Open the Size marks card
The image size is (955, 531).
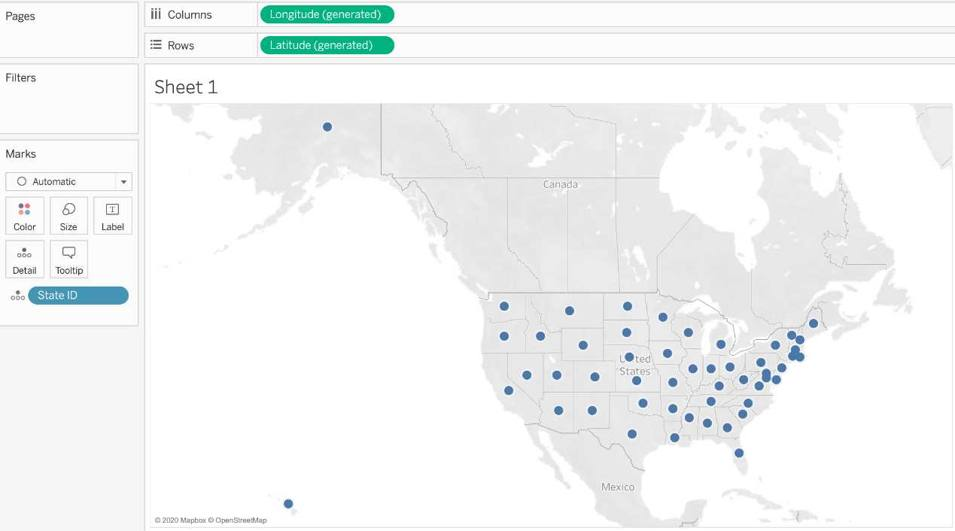coord(68,215)
